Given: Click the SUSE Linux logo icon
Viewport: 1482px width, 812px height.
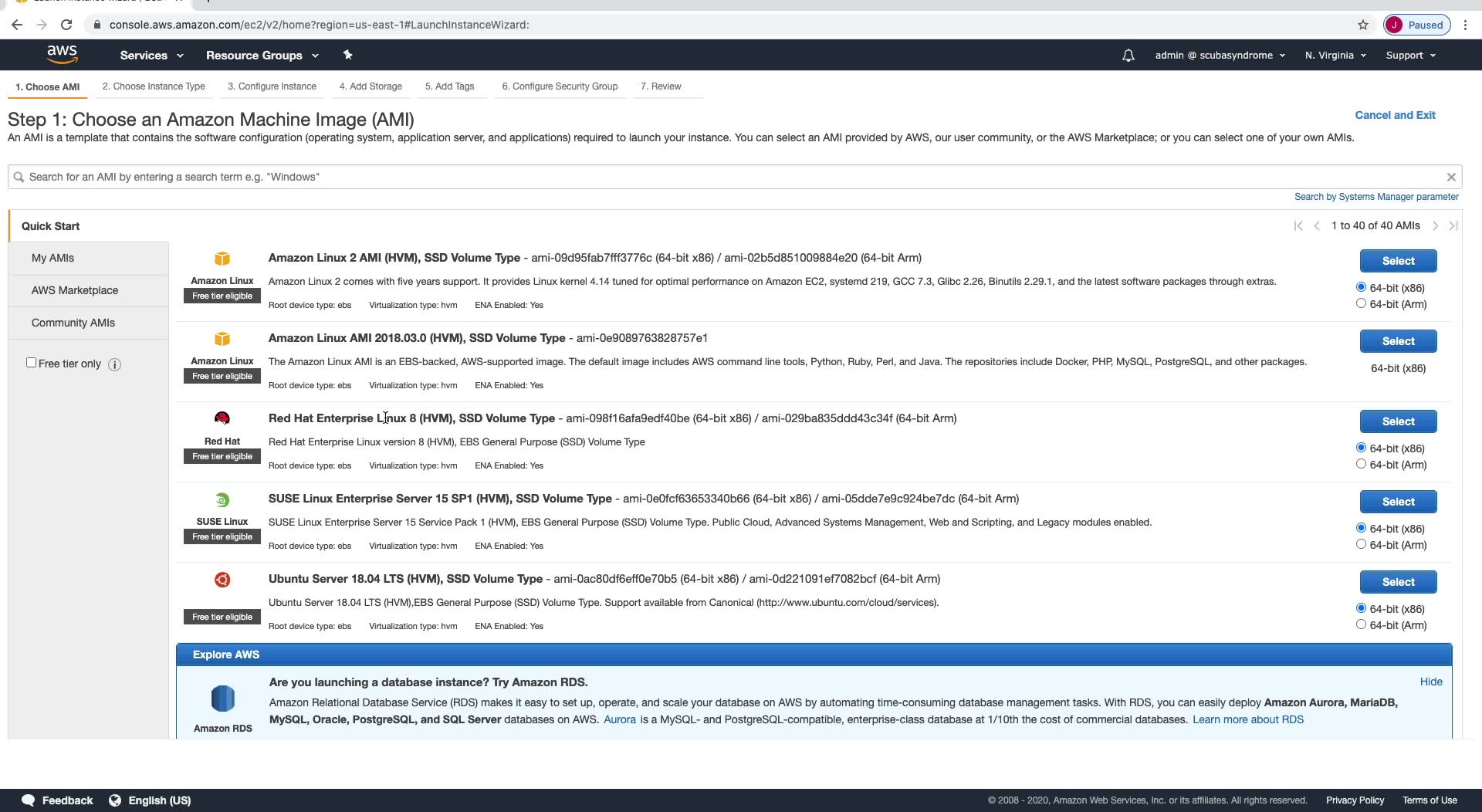Looking at the screenshot, I should pyautogui.click(x=222, y=499).
